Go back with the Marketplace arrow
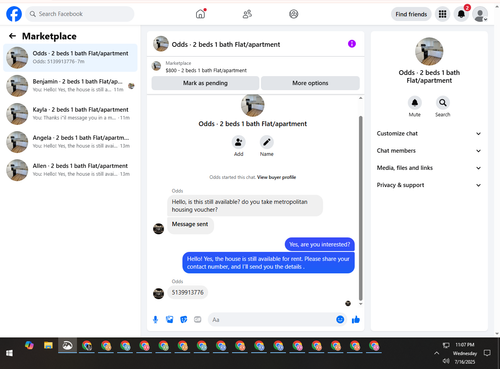Image resolution: width=500 pixels, height=369 pixels. point(12,36)
